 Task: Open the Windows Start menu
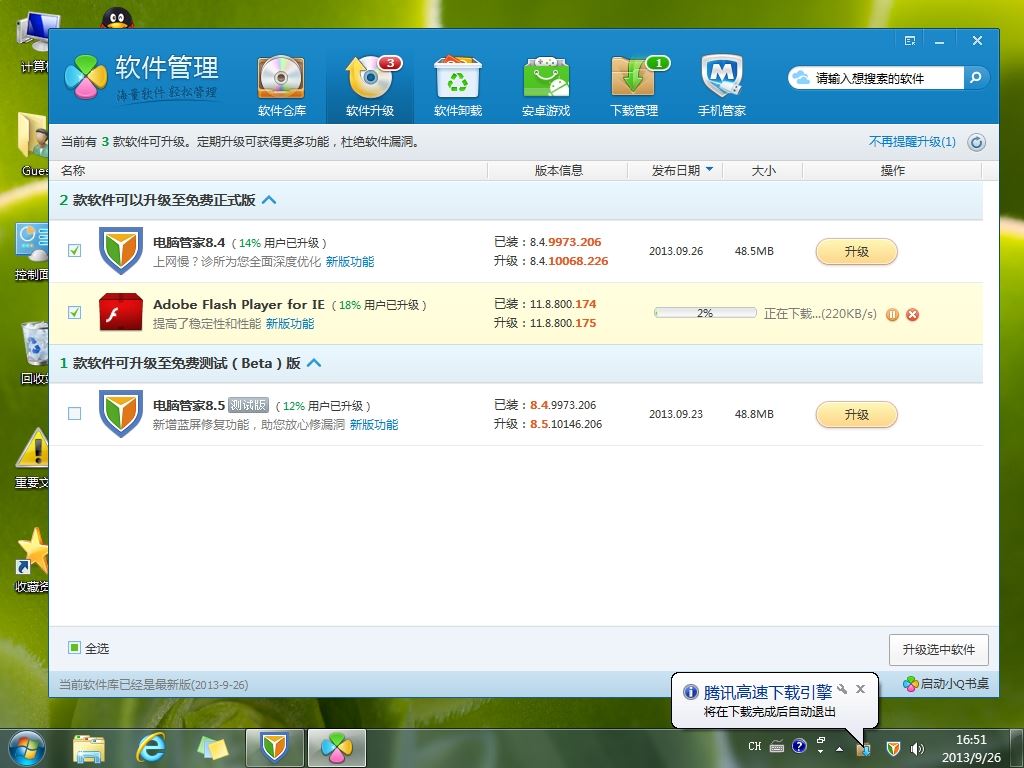[27, 748]
